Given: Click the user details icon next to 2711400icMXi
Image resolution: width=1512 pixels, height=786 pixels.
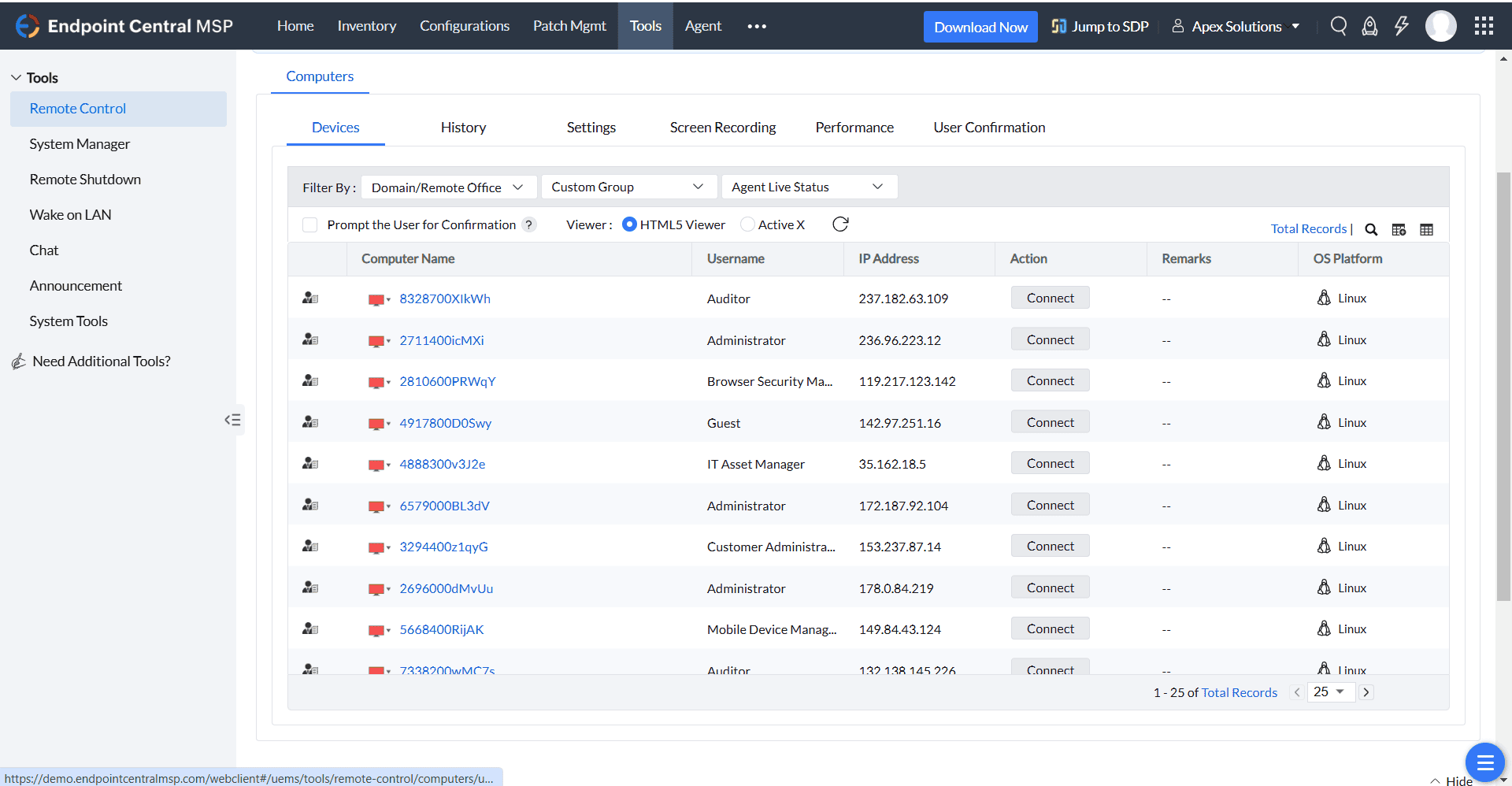Looking at the screenshot, I should click(x=310, y=339).
